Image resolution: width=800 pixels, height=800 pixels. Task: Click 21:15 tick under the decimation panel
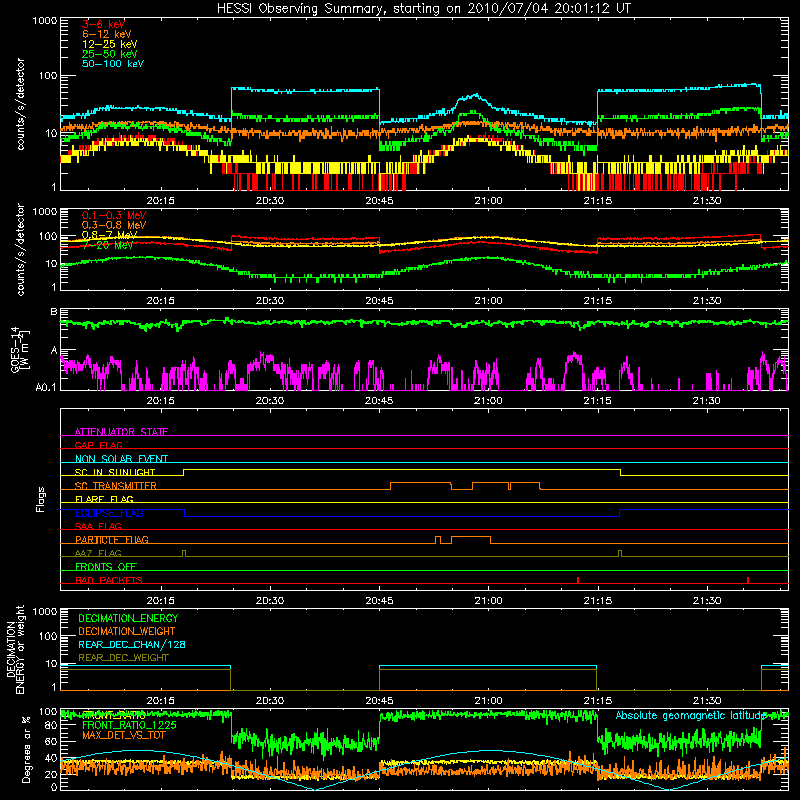tap(597, 701)
